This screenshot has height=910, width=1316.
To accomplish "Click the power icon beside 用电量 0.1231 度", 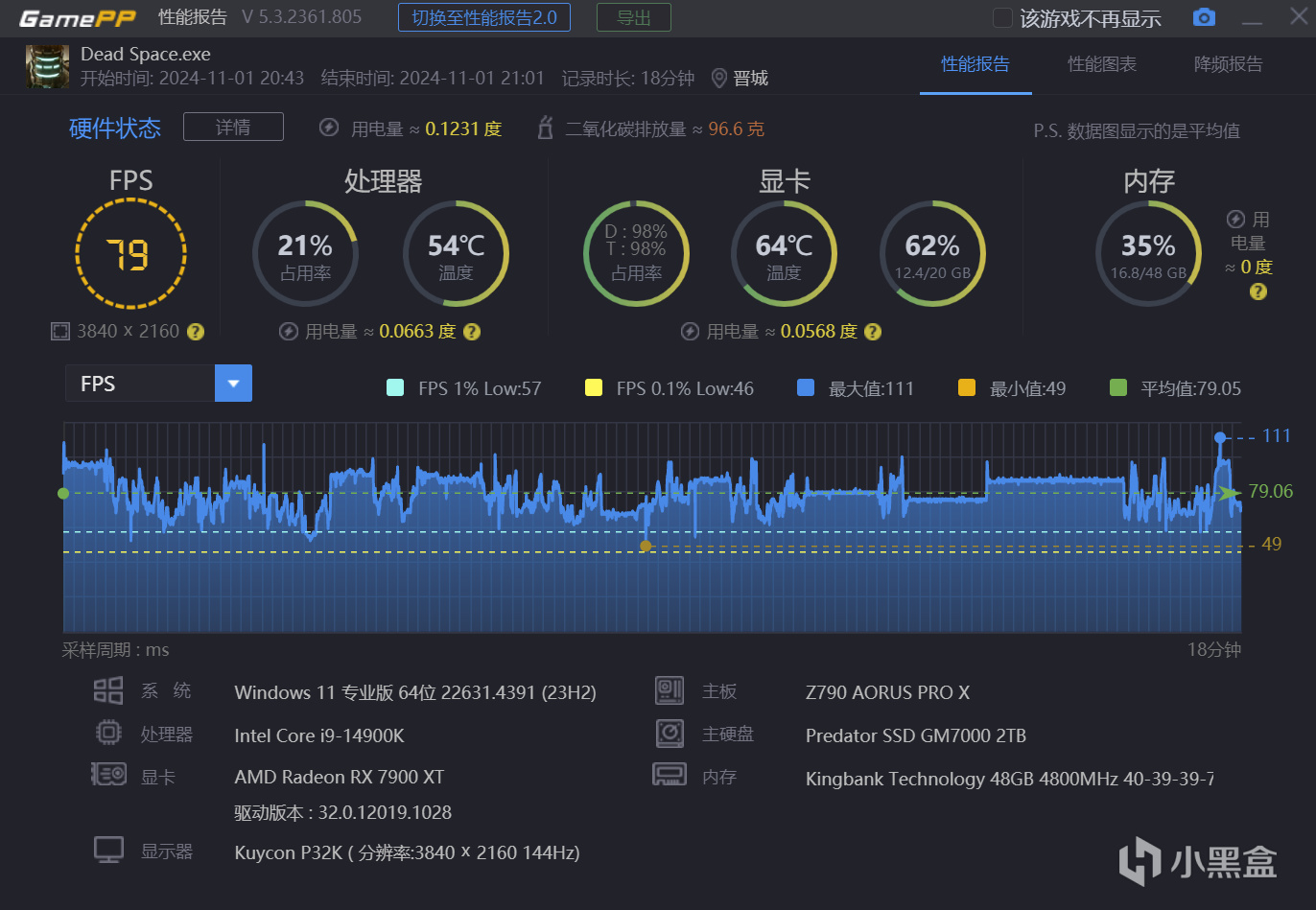I will 329,128.
